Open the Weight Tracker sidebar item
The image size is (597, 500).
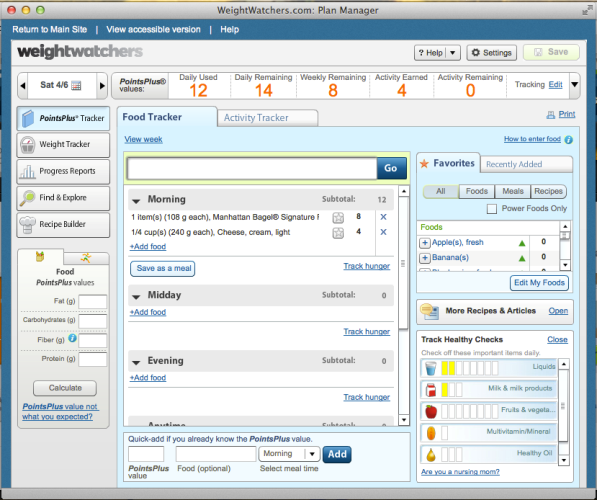[x=63, y=145]
